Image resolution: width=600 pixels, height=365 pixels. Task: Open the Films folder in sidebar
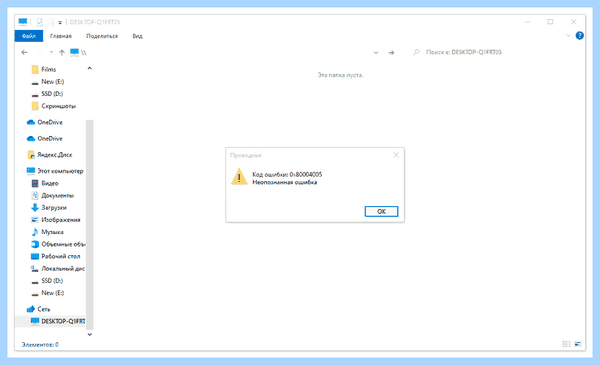coord(49,69)
